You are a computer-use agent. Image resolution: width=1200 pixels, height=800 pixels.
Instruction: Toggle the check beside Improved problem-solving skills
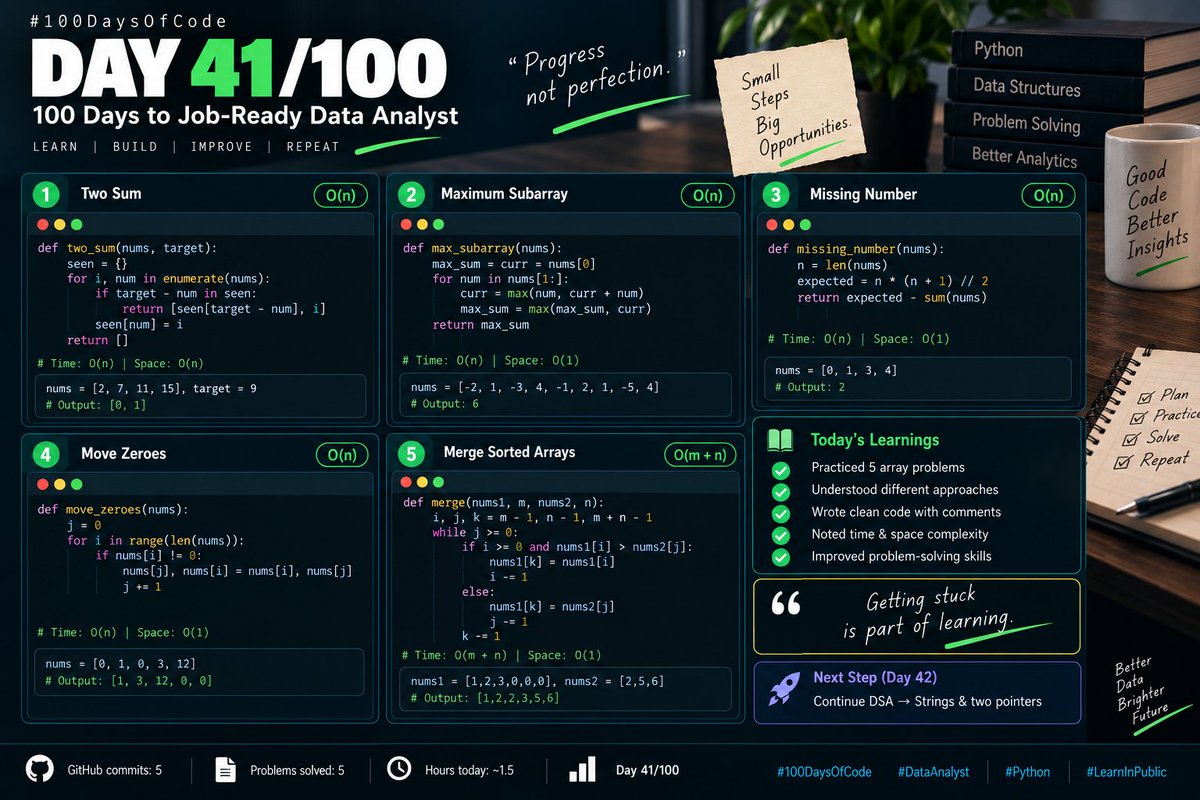coord(781,557)
